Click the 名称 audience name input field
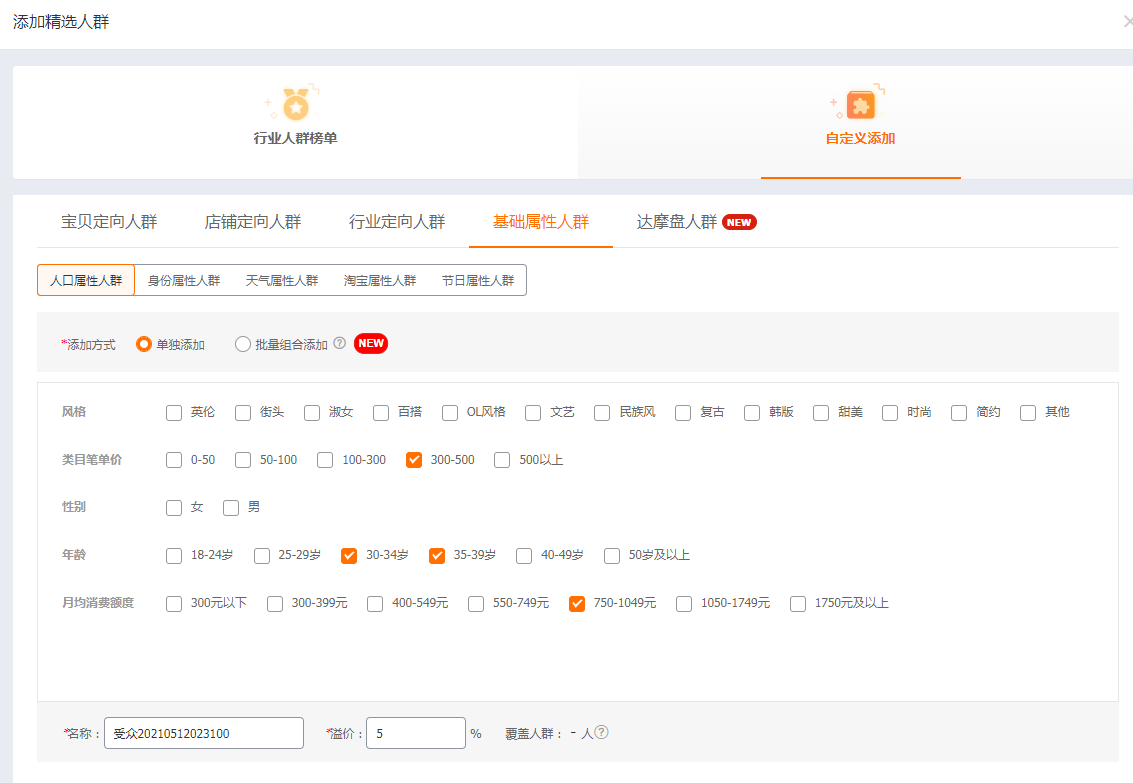 pyautogui.click(x=204, y=733)
